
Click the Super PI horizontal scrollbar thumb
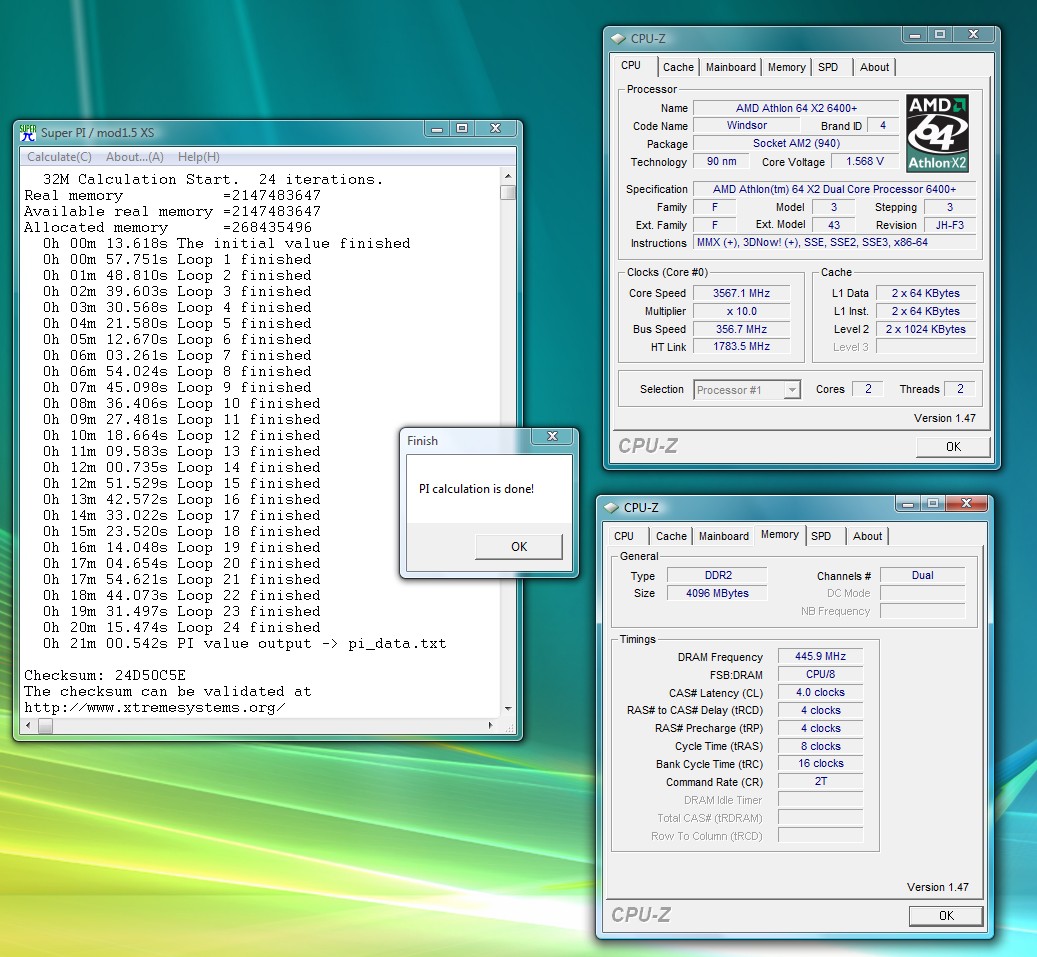pyautogui.click(x=45, y=726)
